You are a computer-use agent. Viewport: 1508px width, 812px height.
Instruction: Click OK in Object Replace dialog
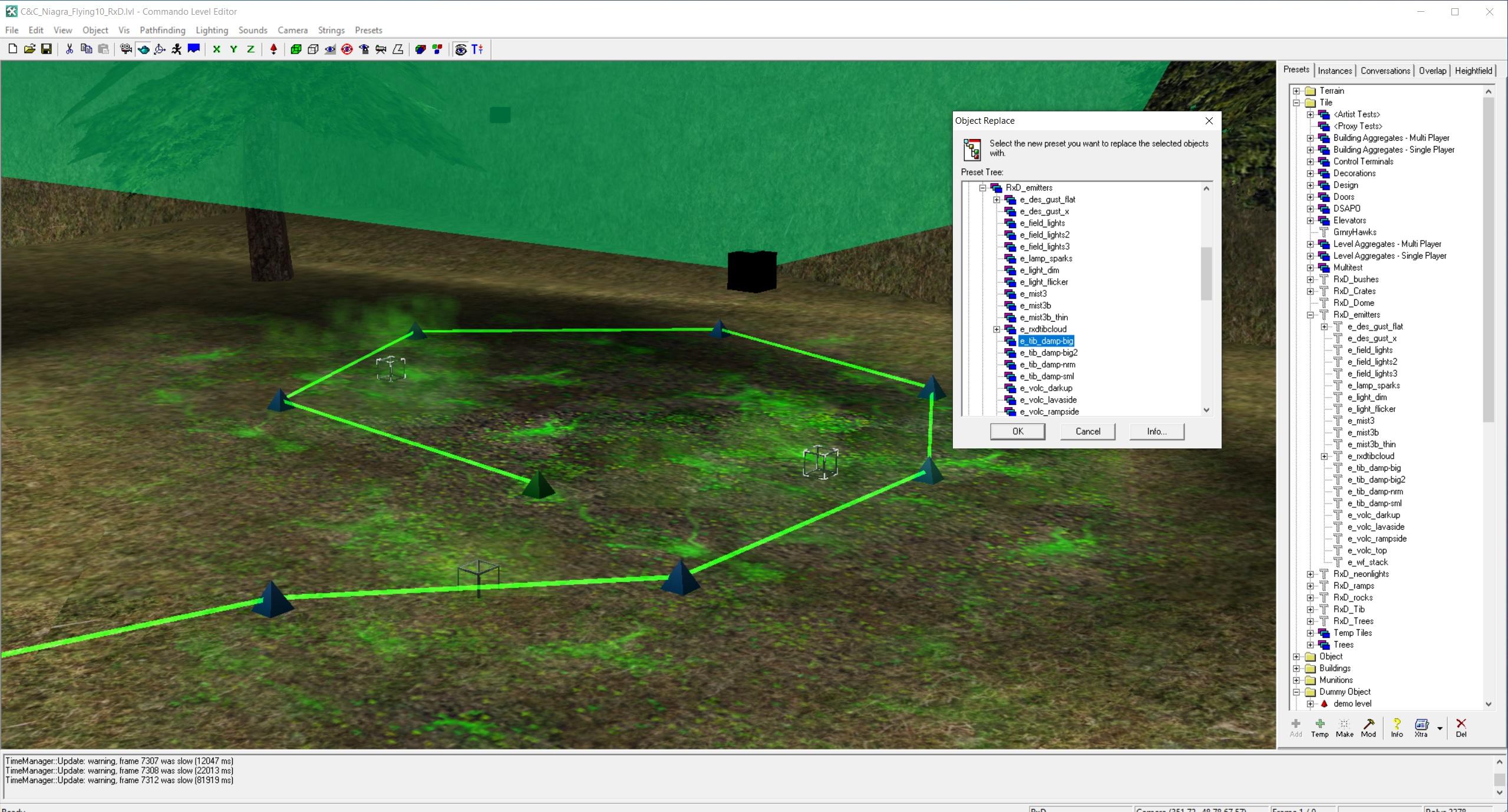click(1017, 431)
